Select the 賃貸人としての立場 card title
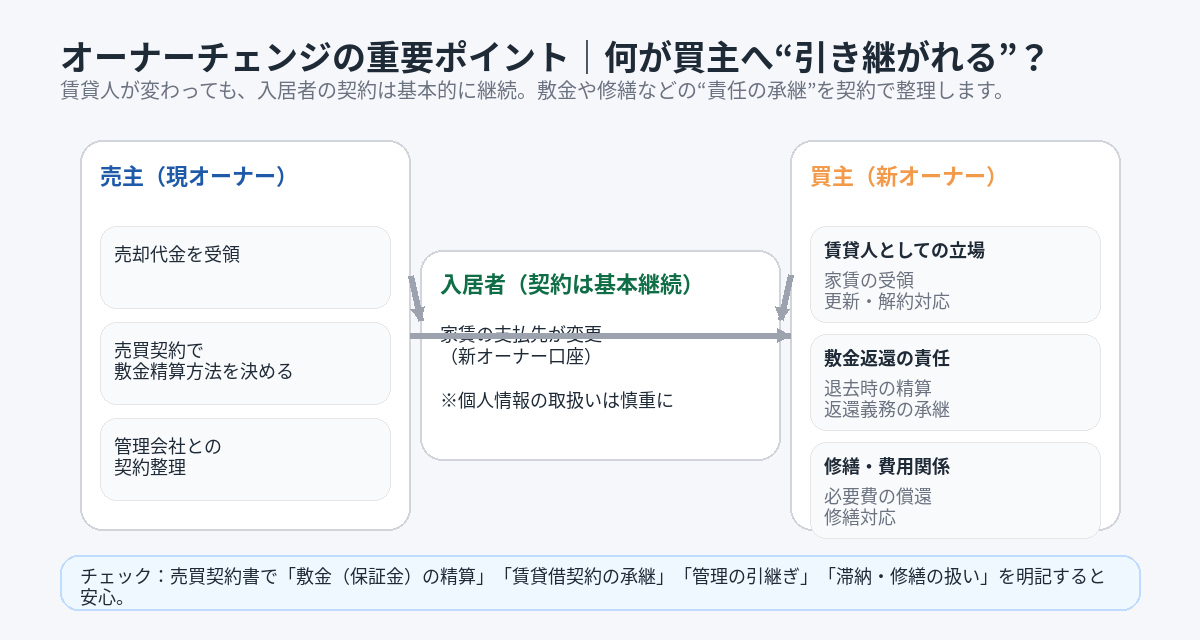The width and height of the screenshot is (1200, 640). coord(905,250)
